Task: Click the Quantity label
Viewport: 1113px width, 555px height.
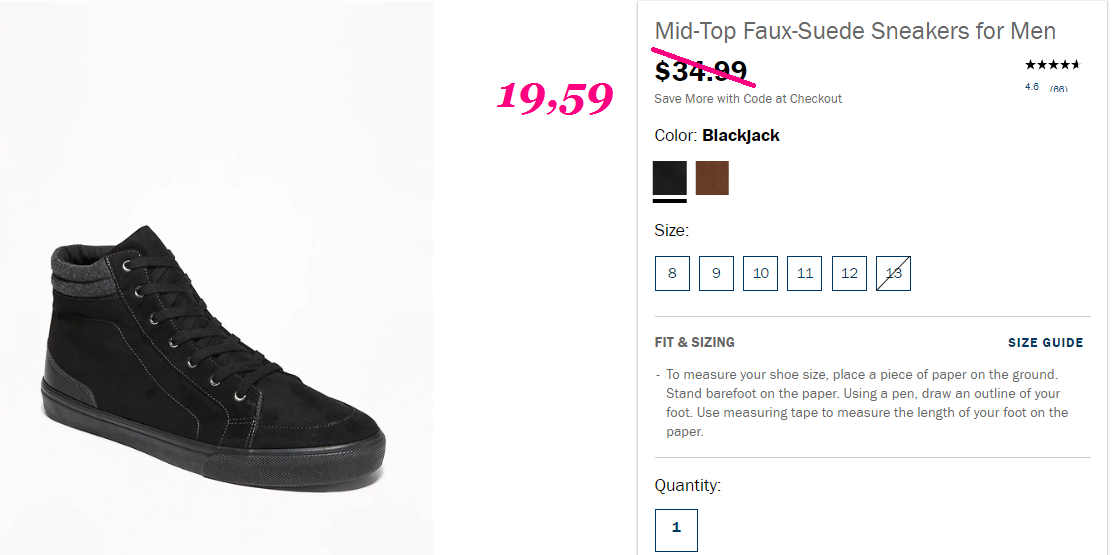Action: 687,485
